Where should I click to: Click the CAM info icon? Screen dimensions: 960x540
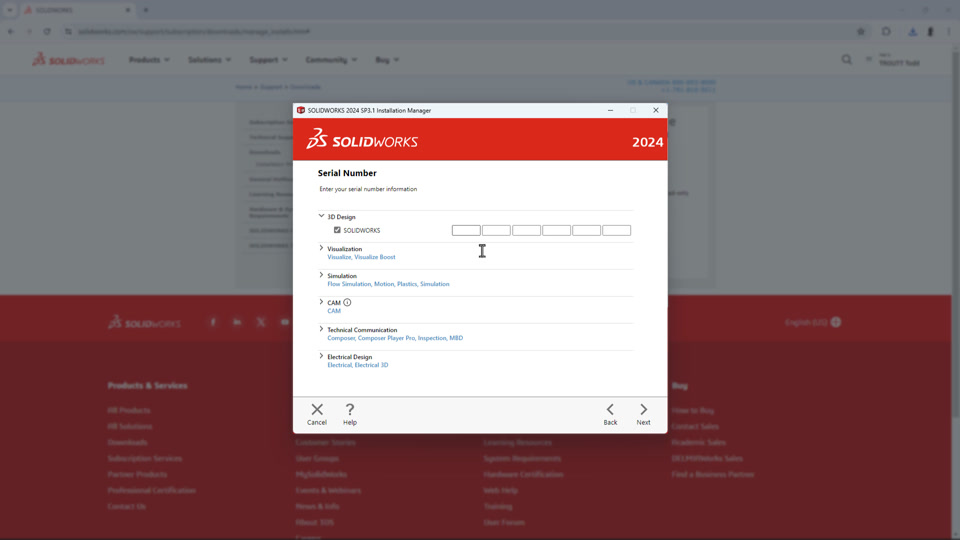(347, 302)
